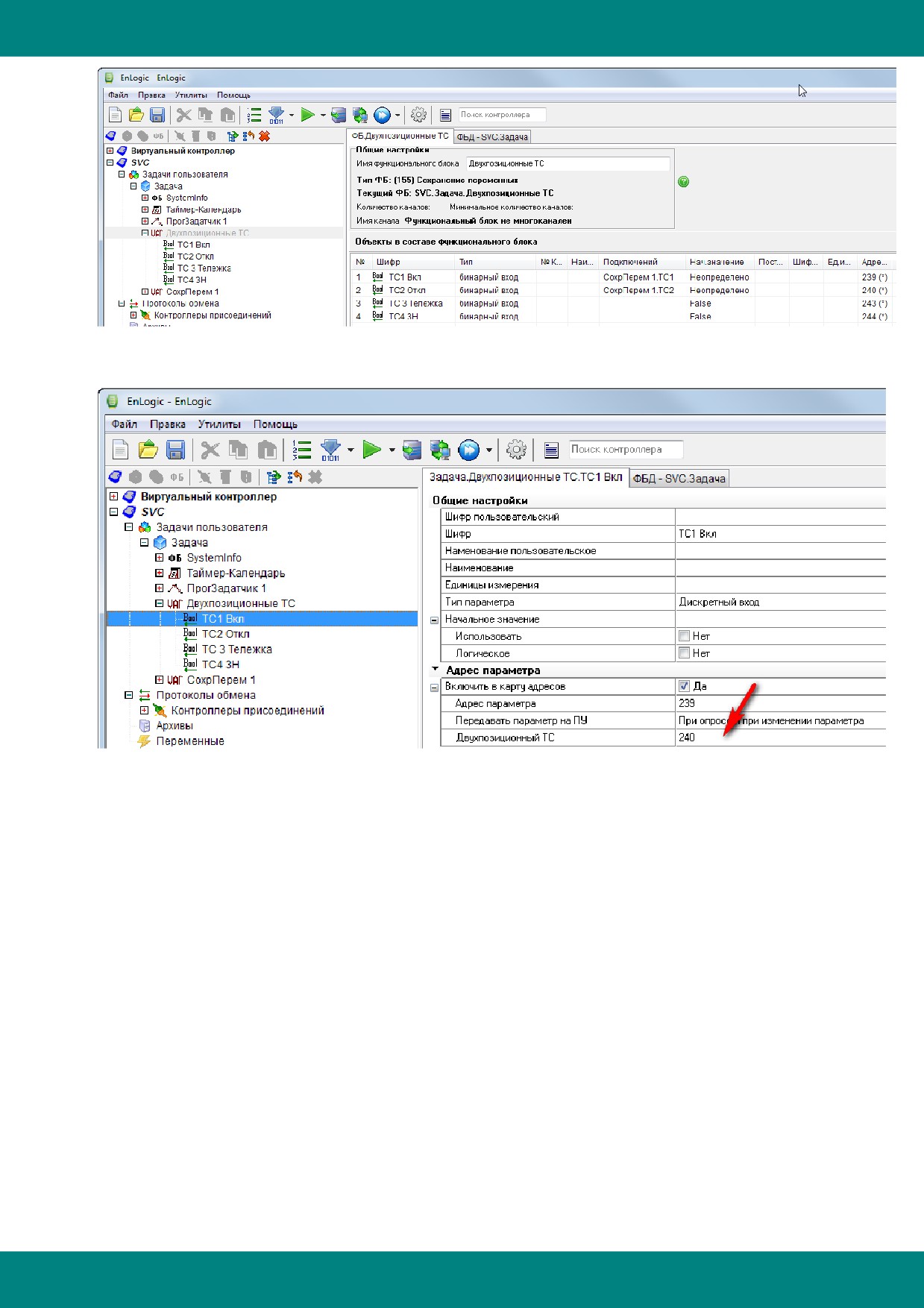Click 'Поиск контроллера' search field in upper window

[x=501, y=115]
